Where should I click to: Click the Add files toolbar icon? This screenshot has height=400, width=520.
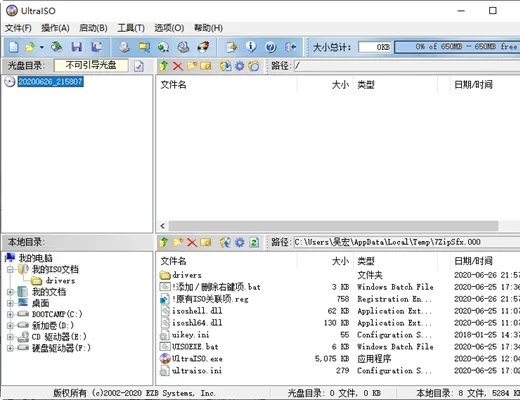(232, 47)
